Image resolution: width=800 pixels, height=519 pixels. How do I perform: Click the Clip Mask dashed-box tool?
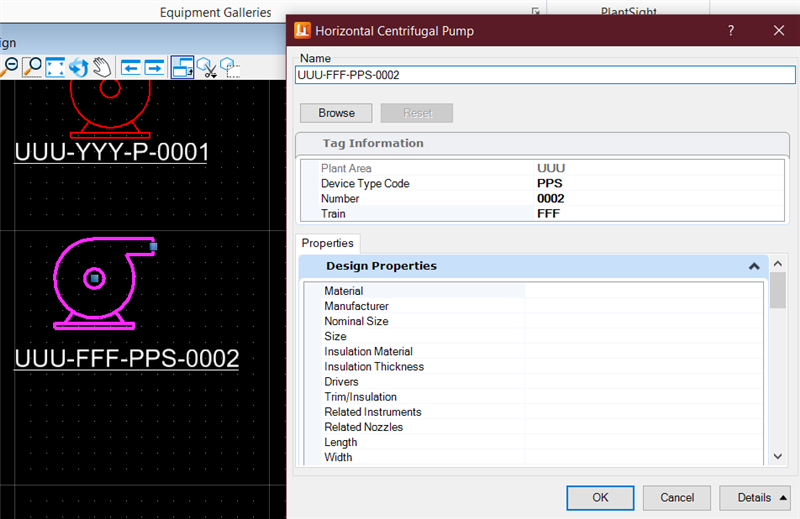coord(230,67)
